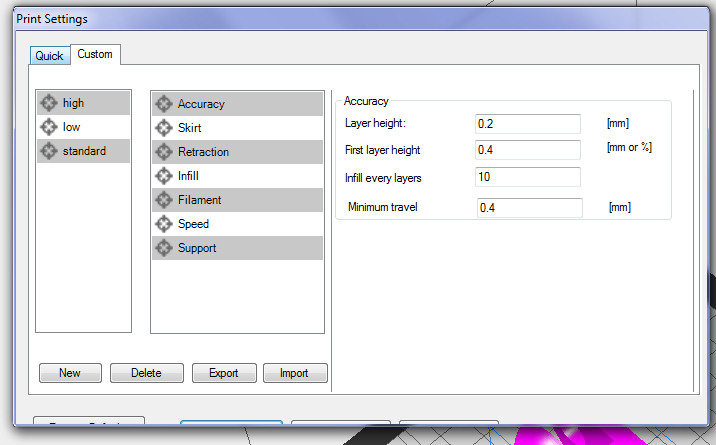716x445 pixels.
Task: Click the Delete button
Action: point(147,373)
